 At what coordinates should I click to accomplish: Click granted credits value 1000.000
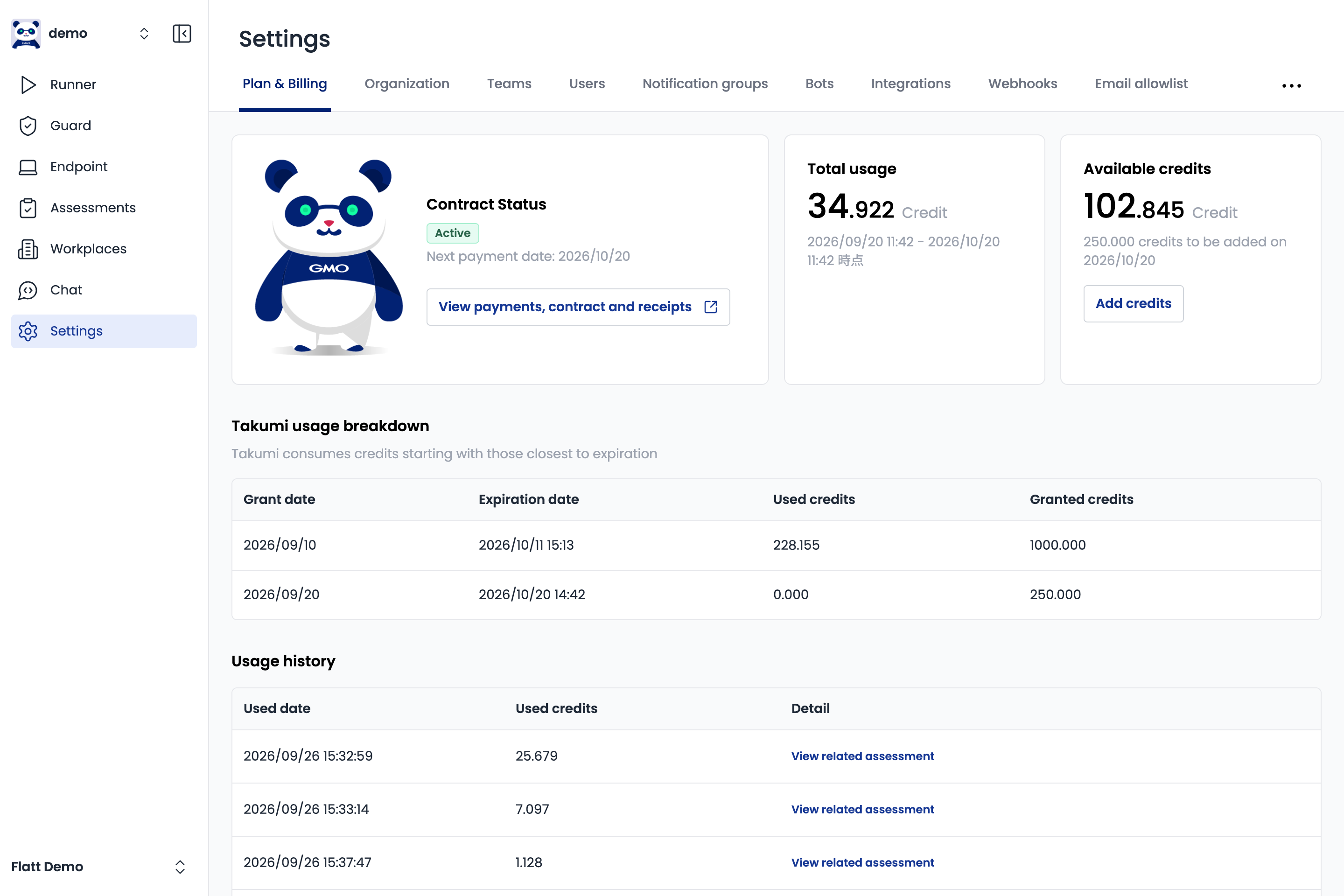1058,545
